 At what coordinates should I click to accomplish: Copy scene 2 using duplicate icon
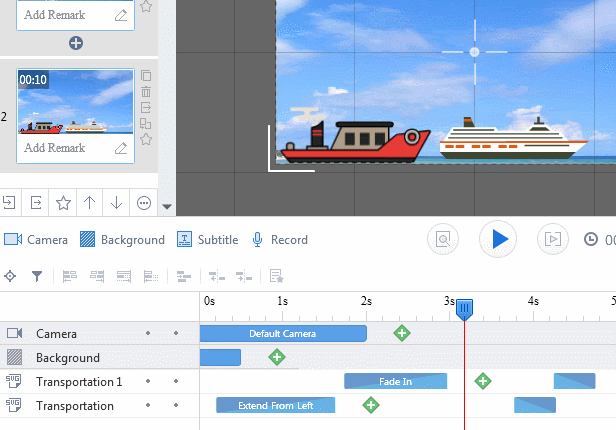(x=146, y=75)
